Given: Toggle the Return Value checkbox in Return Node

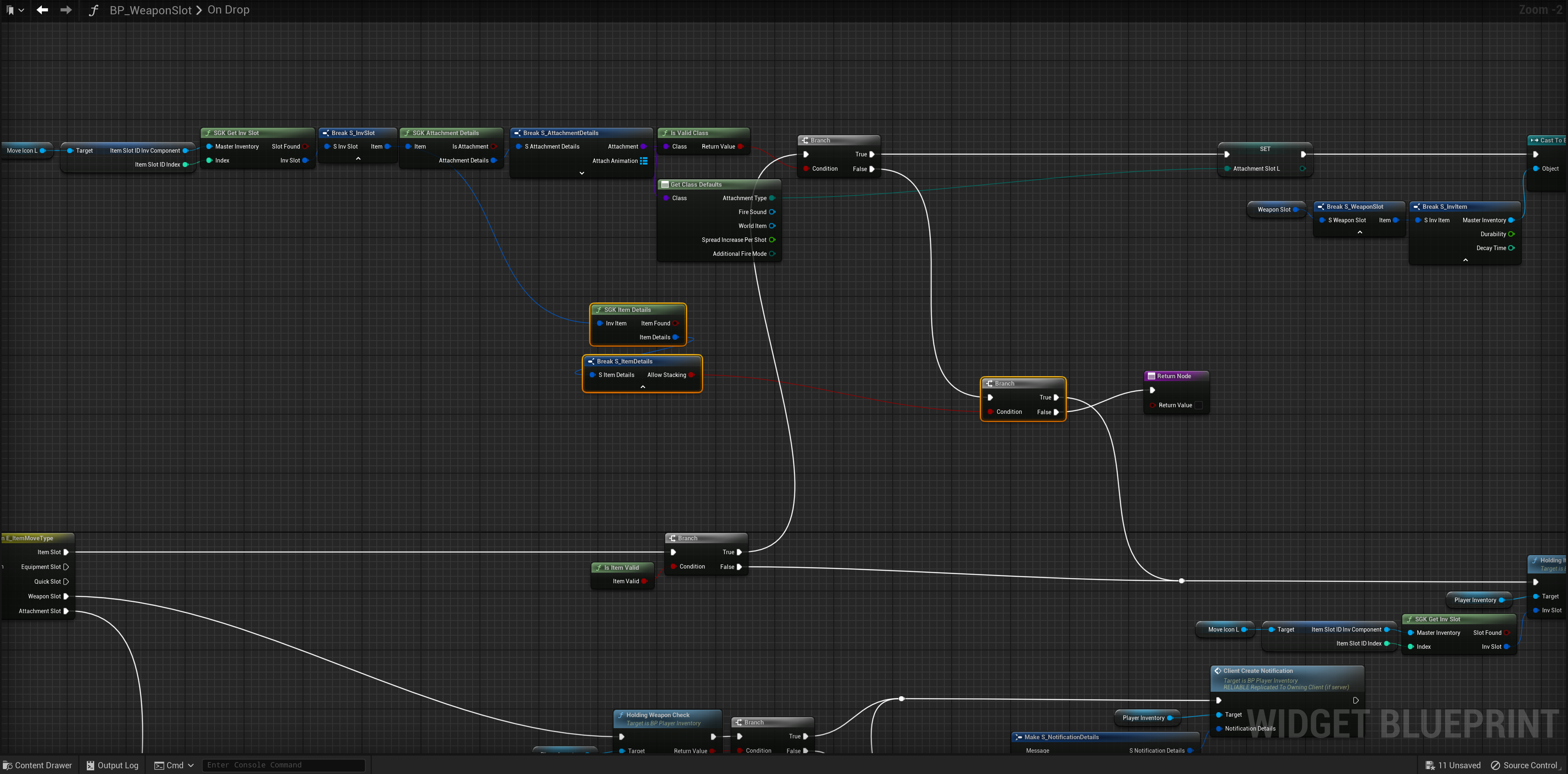Looking at the screenshot, I should [x=1199, y=405].
